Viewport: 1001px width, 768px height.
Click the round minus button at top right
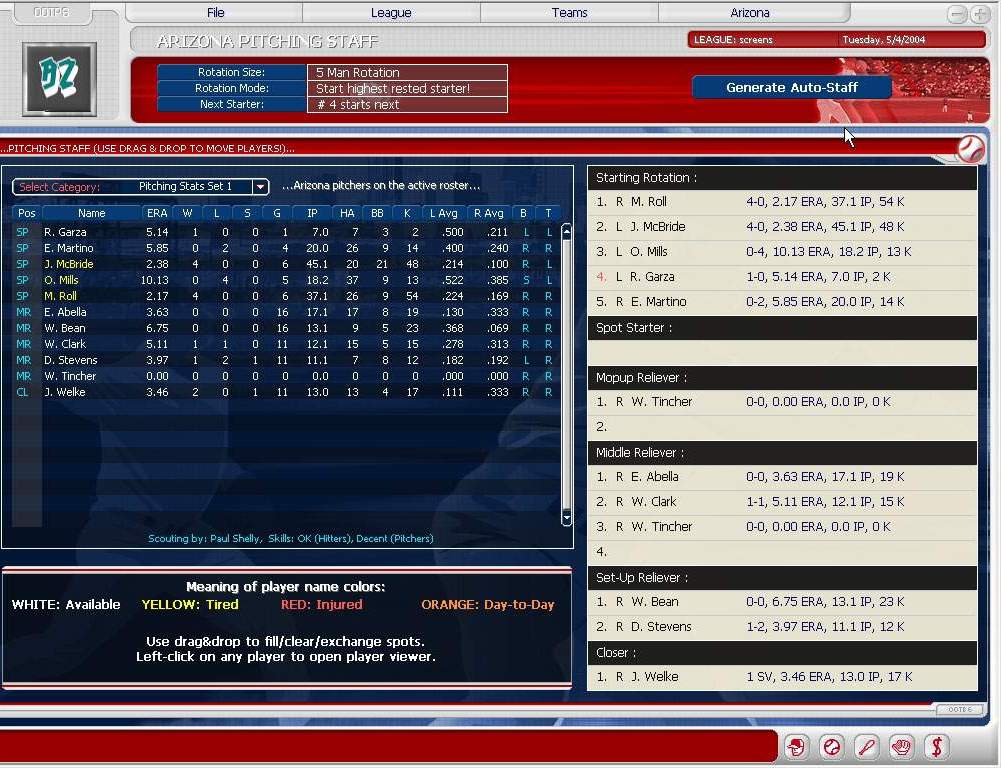(x=957, y=14)
